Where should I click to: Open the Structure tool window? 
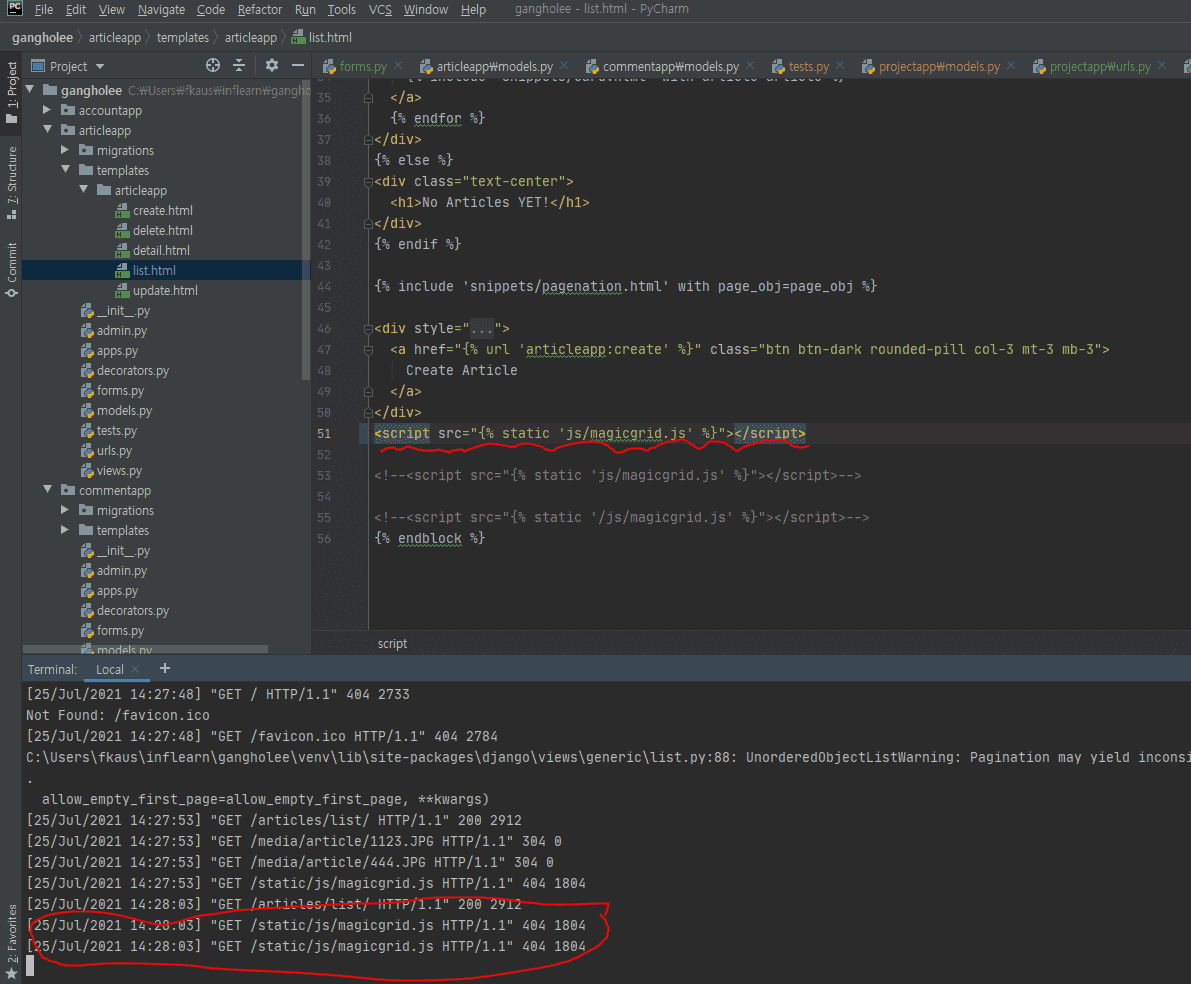coord(11,182)
